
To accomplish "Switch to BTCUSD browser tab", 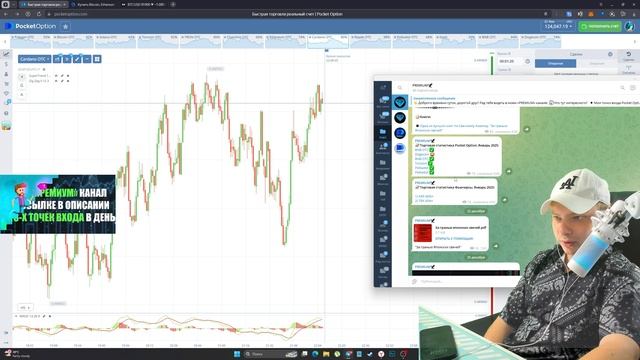I will coord(143,4).
